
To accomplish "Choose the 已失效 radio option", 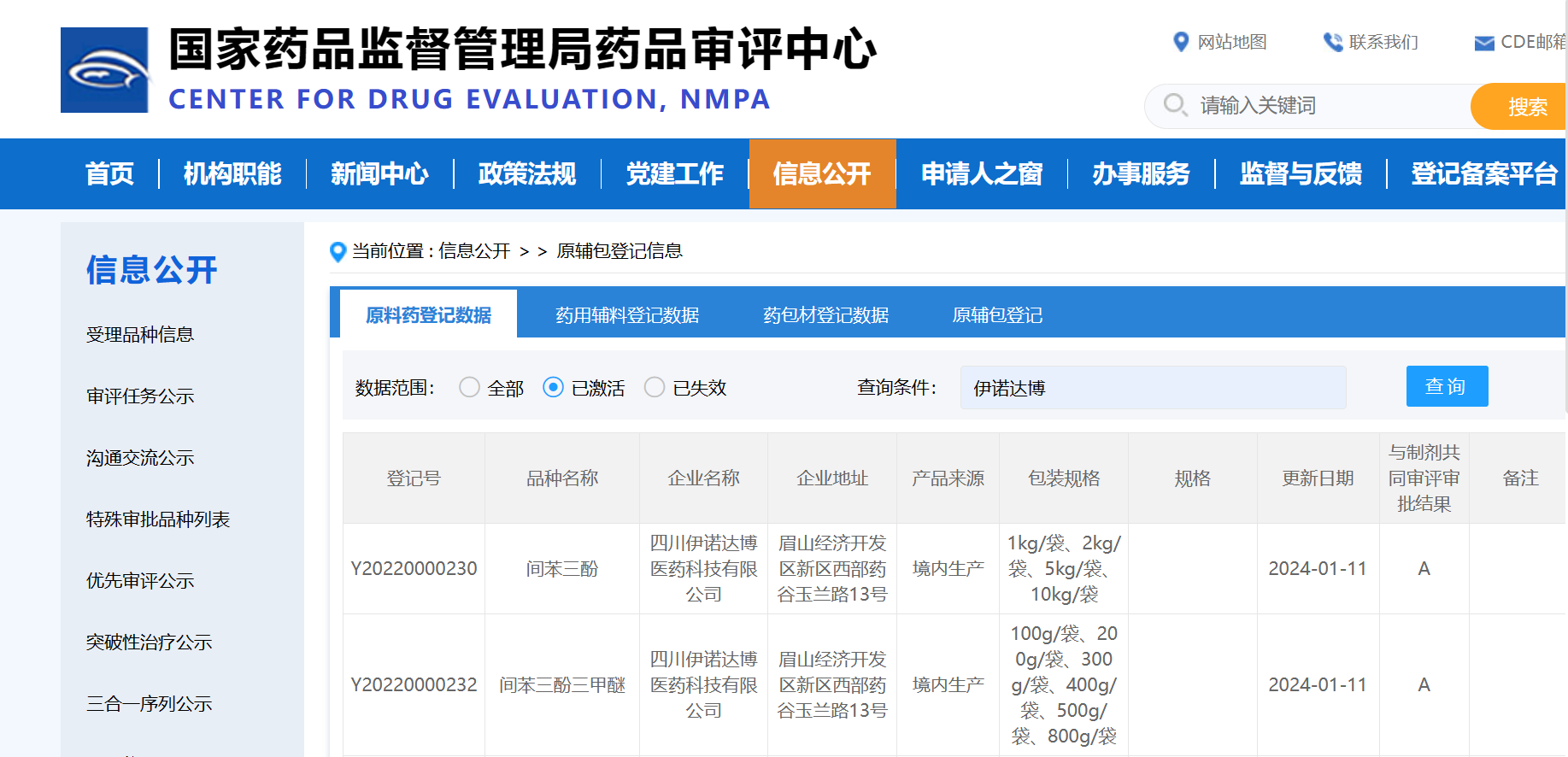I will tap(655, 388).
